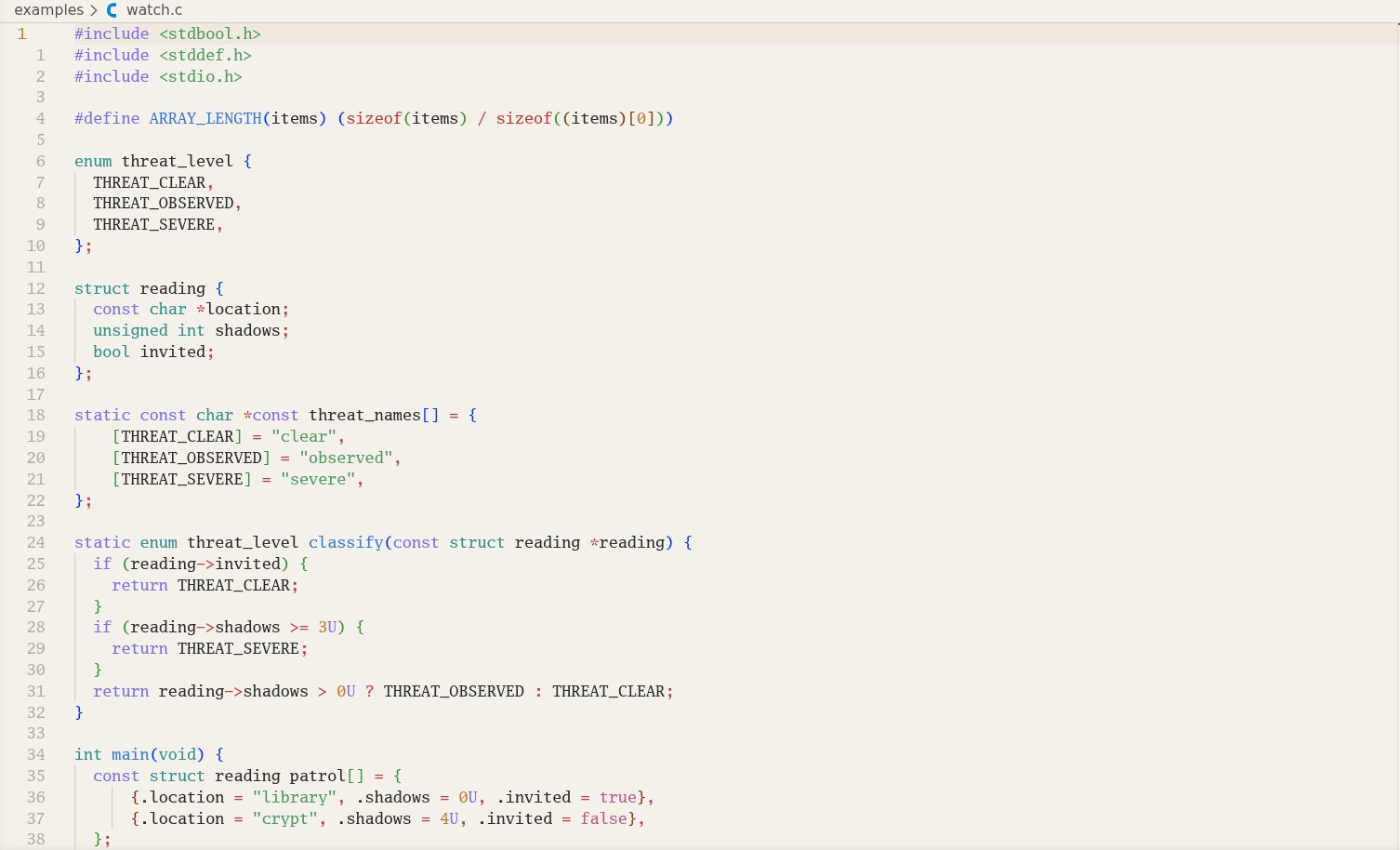This screenshot has height=850, width=1400.
Task: Click 'enum threat_level {' declaration
Action: (163, 161)
